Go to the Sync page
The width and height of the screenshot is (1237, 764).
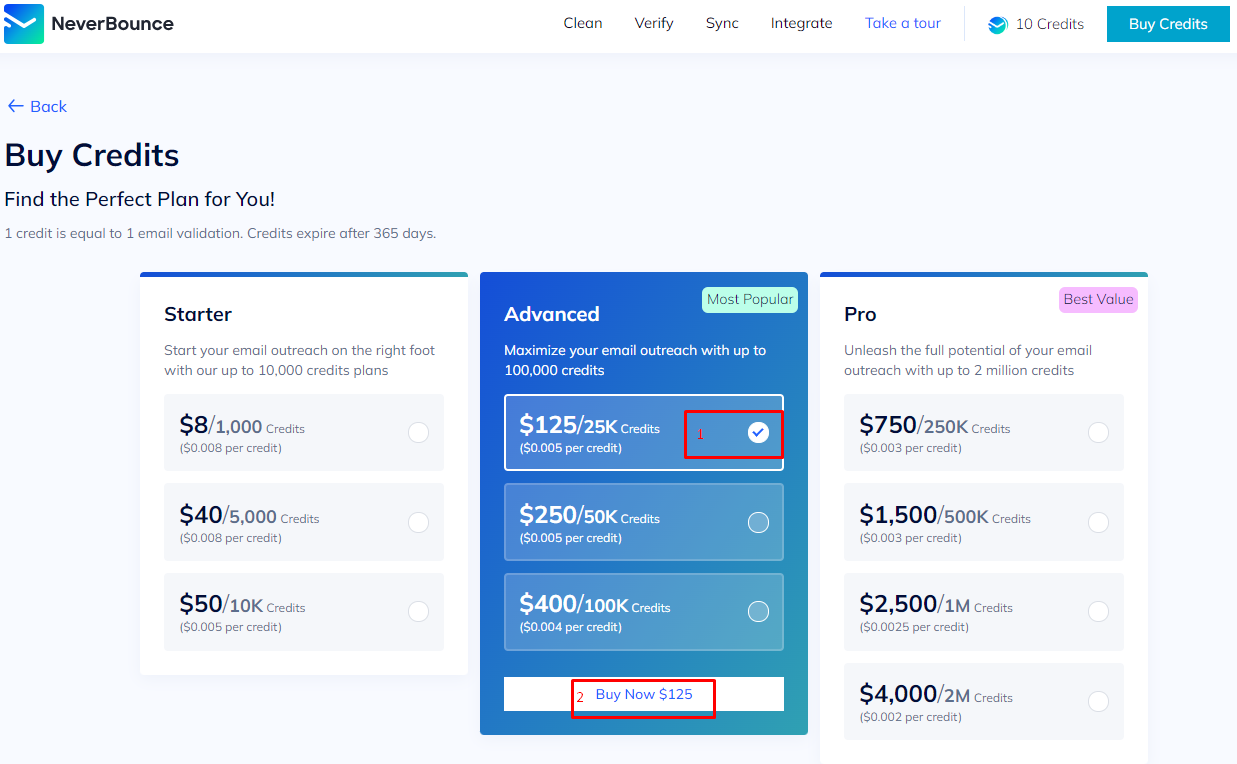coord(722,23)
